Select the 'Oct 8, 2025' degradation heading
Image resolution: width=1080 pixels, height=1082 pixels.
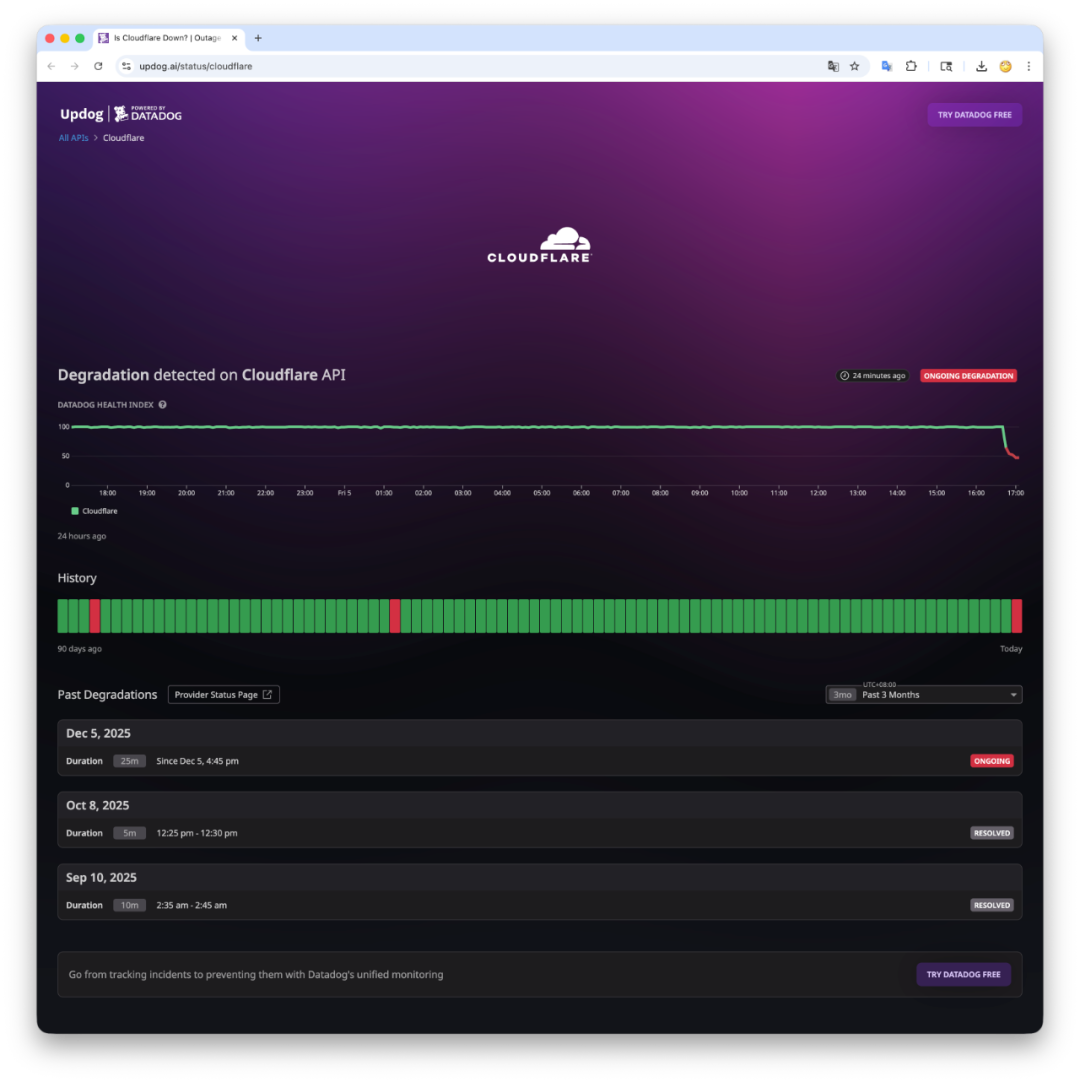97,806
